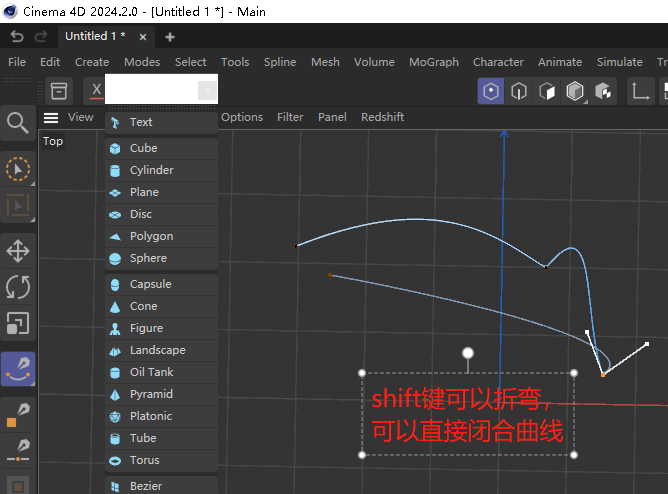Click the asset browser box icon
The height and width of the screenshot is (494, 668).
59,91
